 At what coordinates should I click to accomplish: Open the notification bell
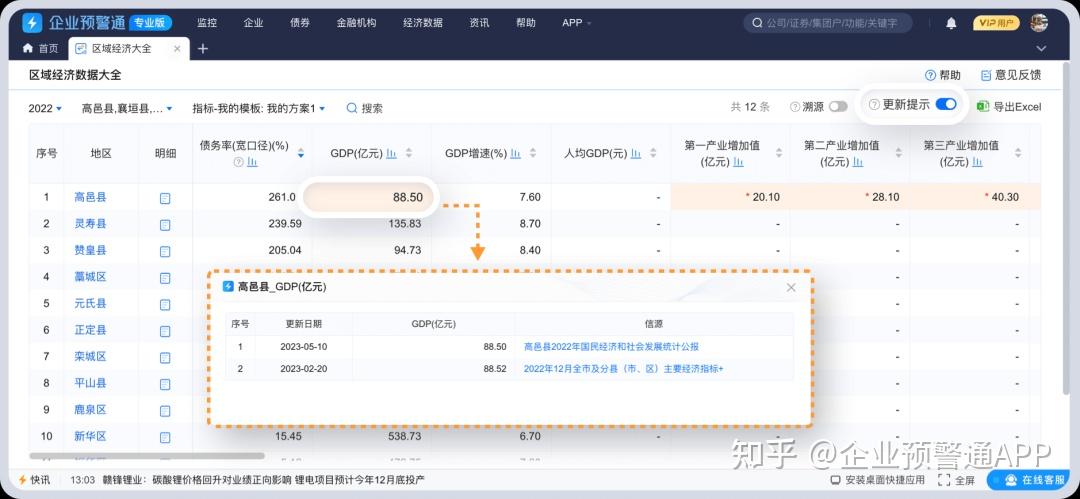point(951,23)
